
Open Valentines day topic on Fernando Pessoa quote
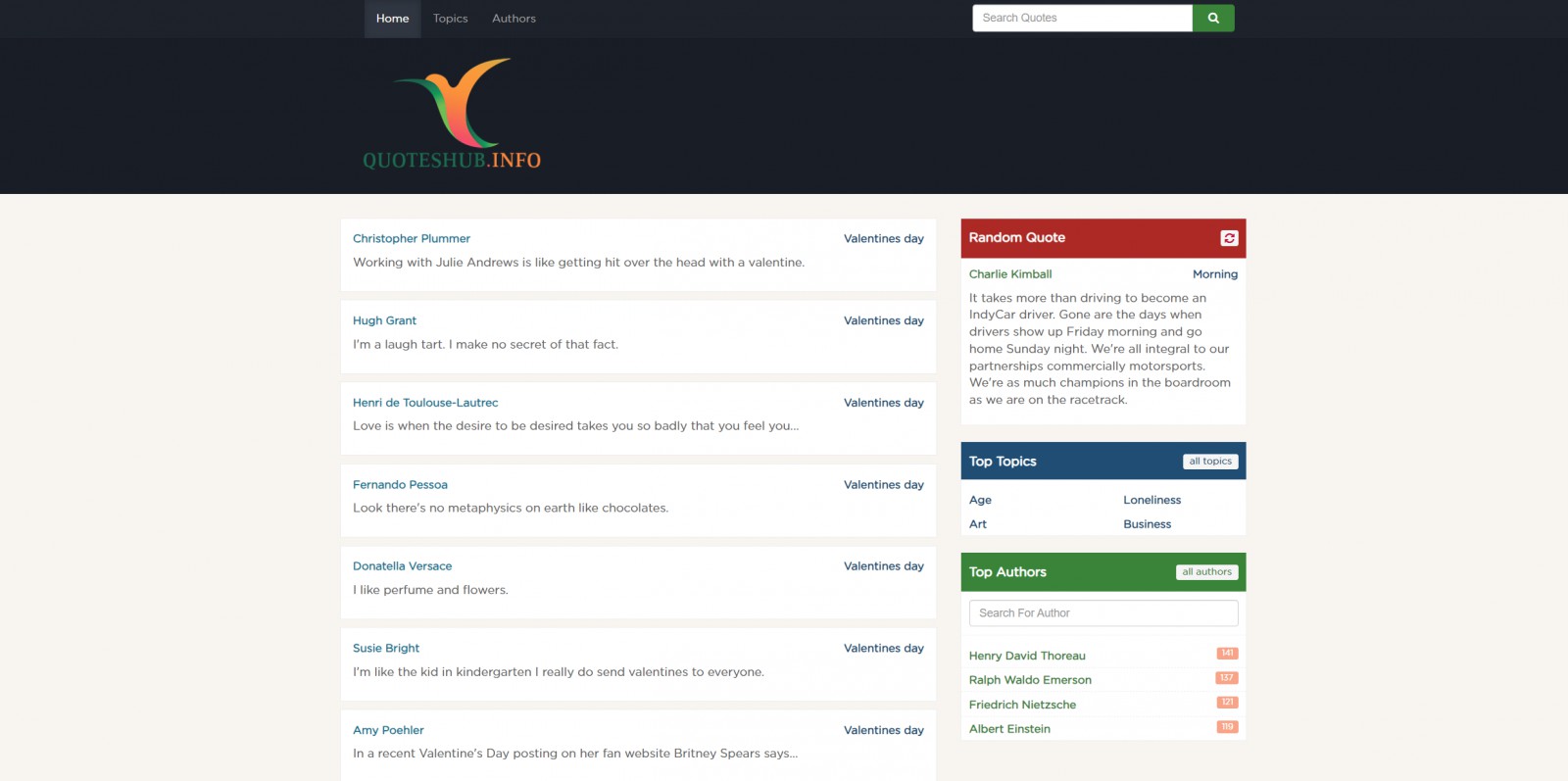click(x=883, y=485)
